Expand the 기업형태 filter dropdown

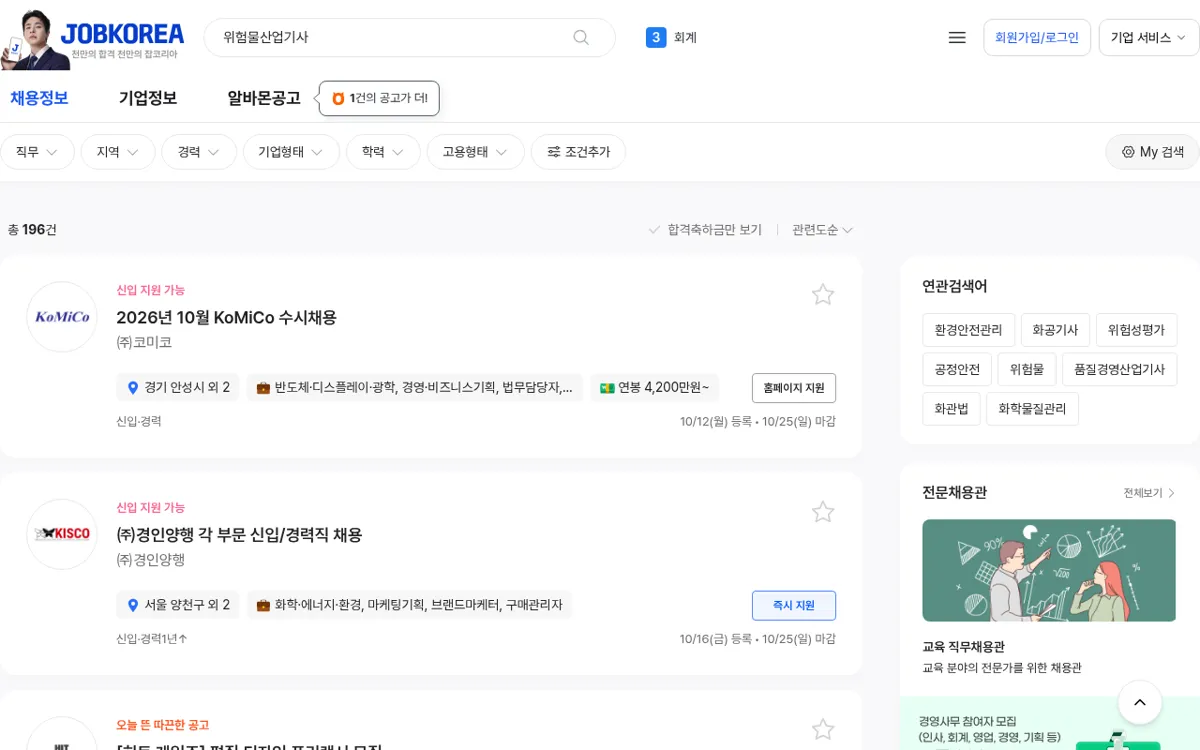[291, 152]
